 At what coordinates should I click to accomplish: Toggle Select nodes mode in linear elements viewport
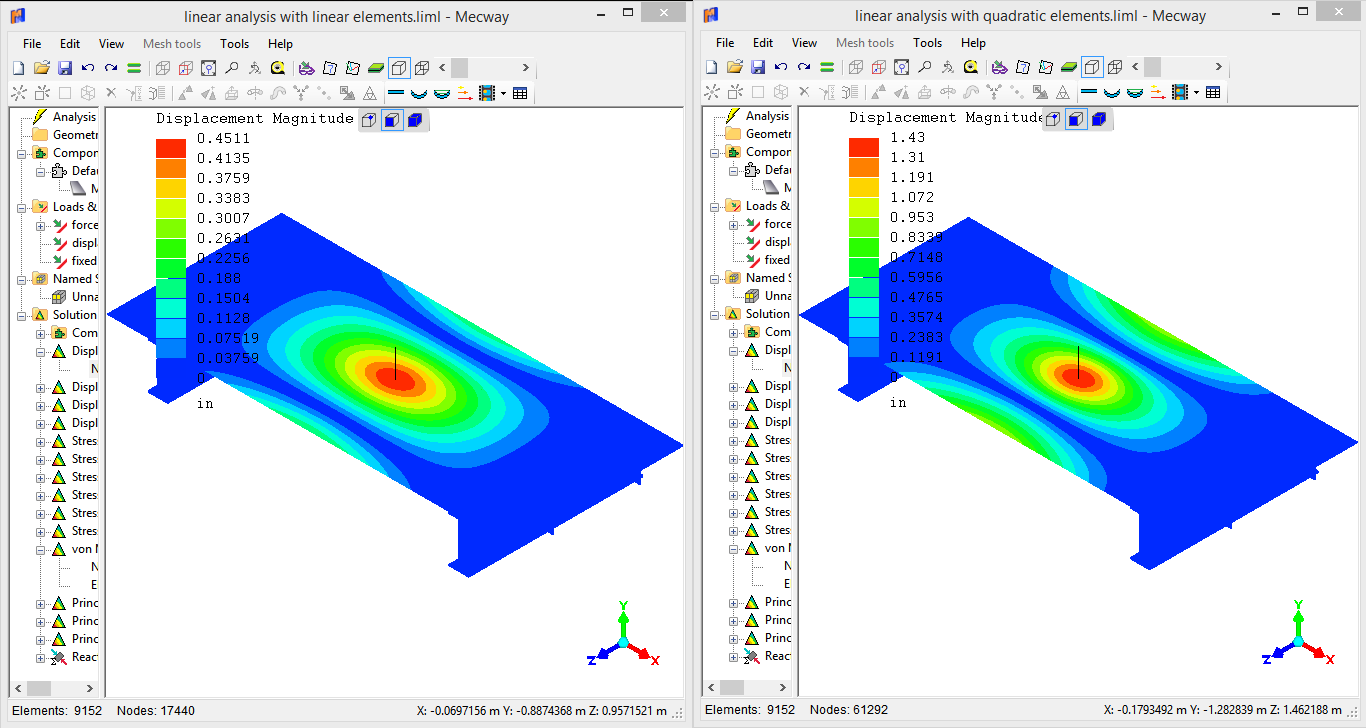pyautogui.click(x=369, y=120)
